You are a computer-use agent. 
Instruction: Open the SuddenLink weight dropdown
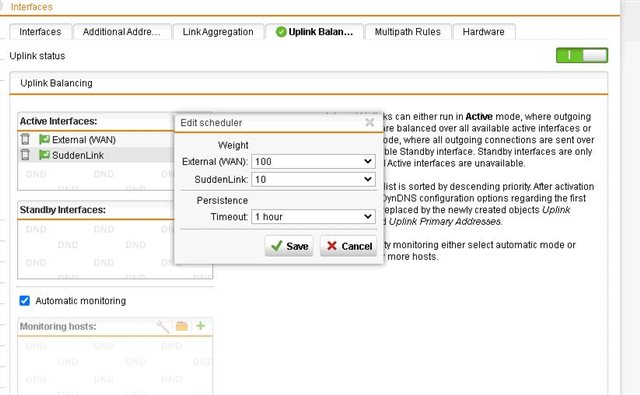(313, 180)
